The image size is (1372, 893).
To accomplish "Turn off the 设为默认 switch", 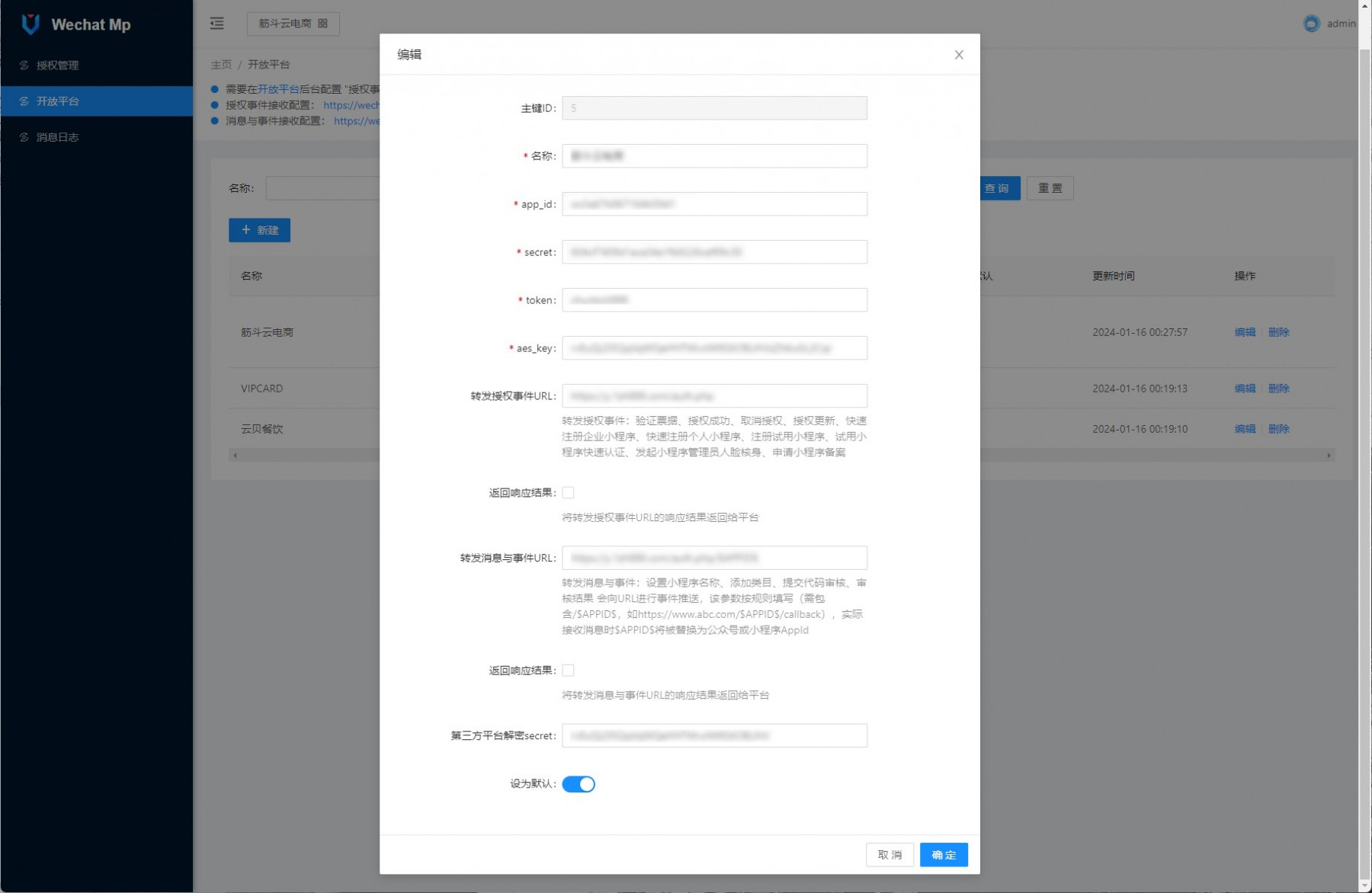I will 579,784.
